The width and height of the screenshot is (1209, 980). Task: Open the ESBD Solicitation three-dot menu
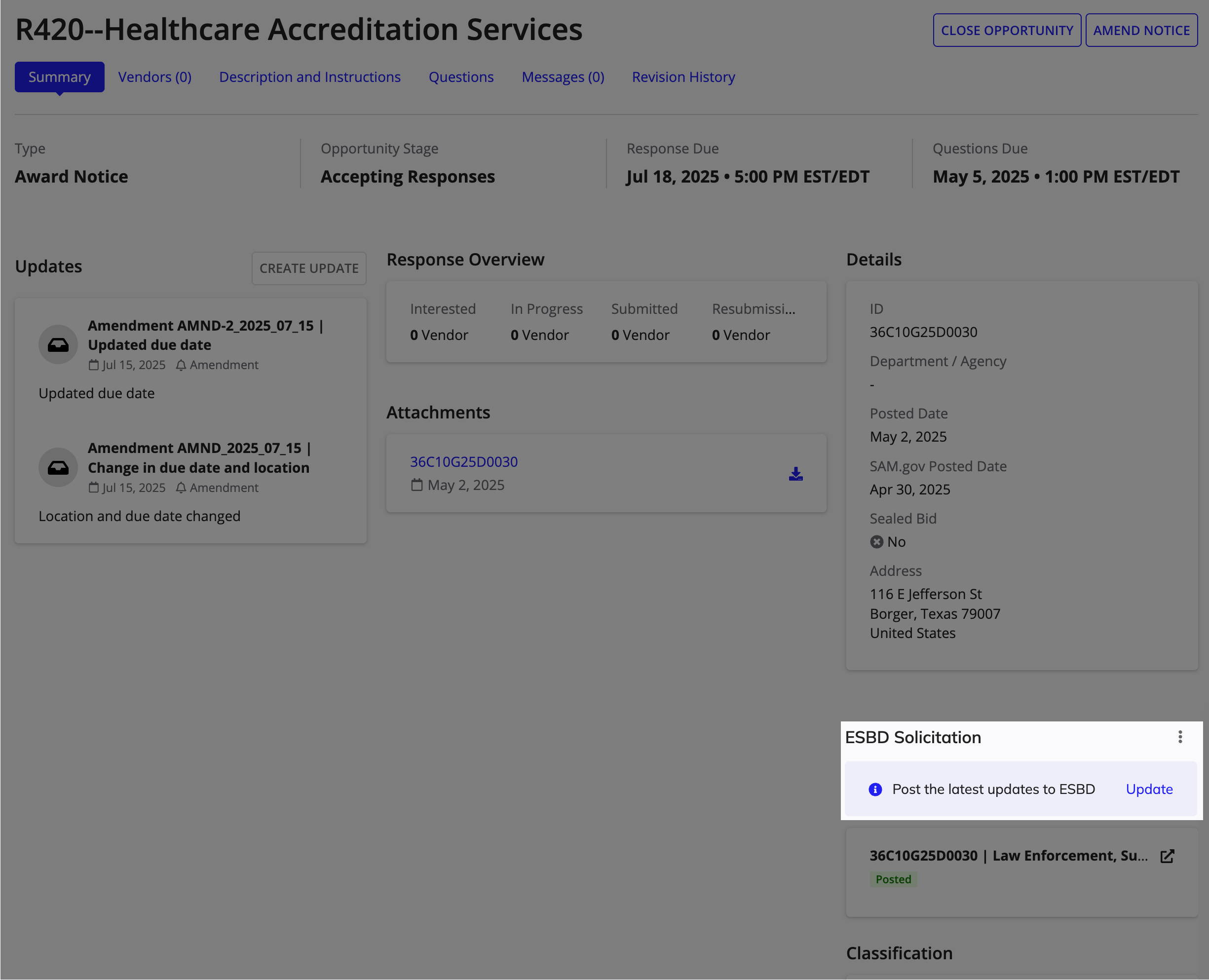click(x=1180, y=737)
